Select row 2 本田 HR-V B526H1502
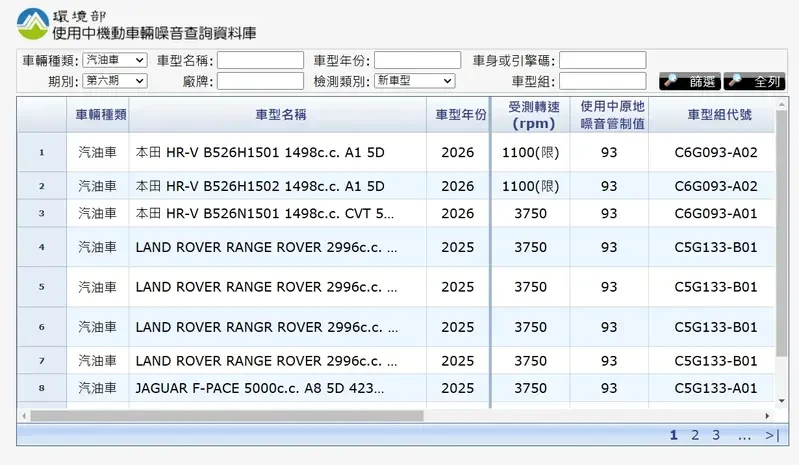The height and width of the screenshot is (465, 799). (x=396, y=186)
